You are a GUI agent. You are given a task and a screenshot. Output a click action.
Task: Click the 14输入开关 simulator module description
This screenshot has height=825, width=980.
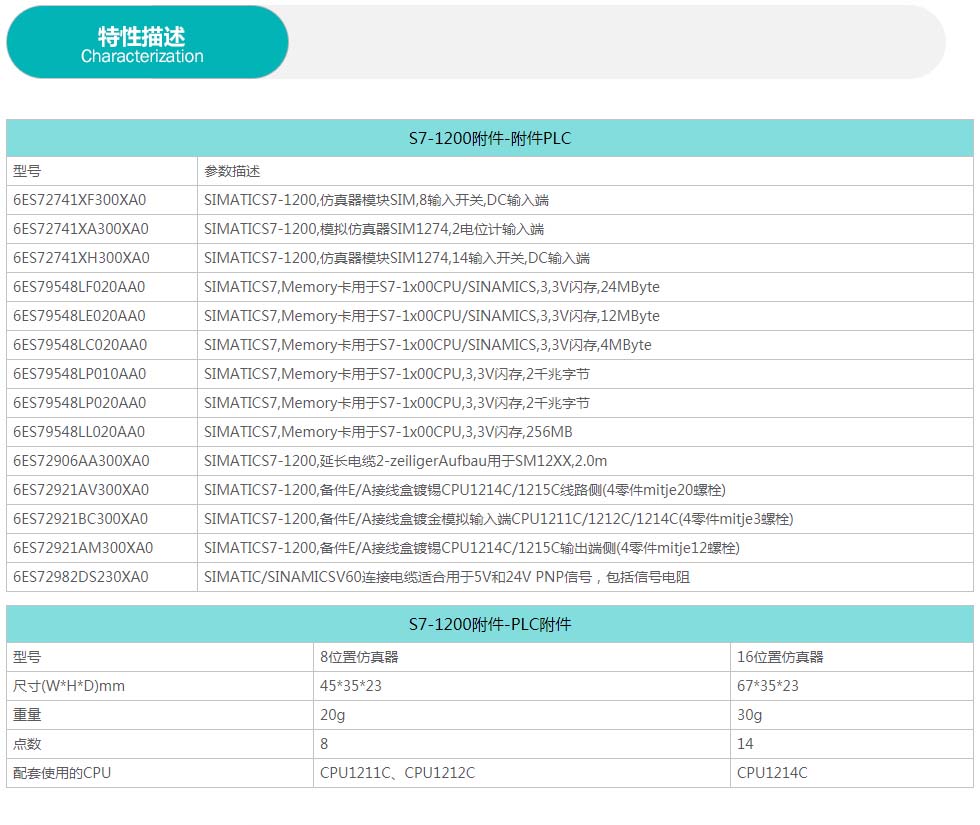click(x=397, y=258)
